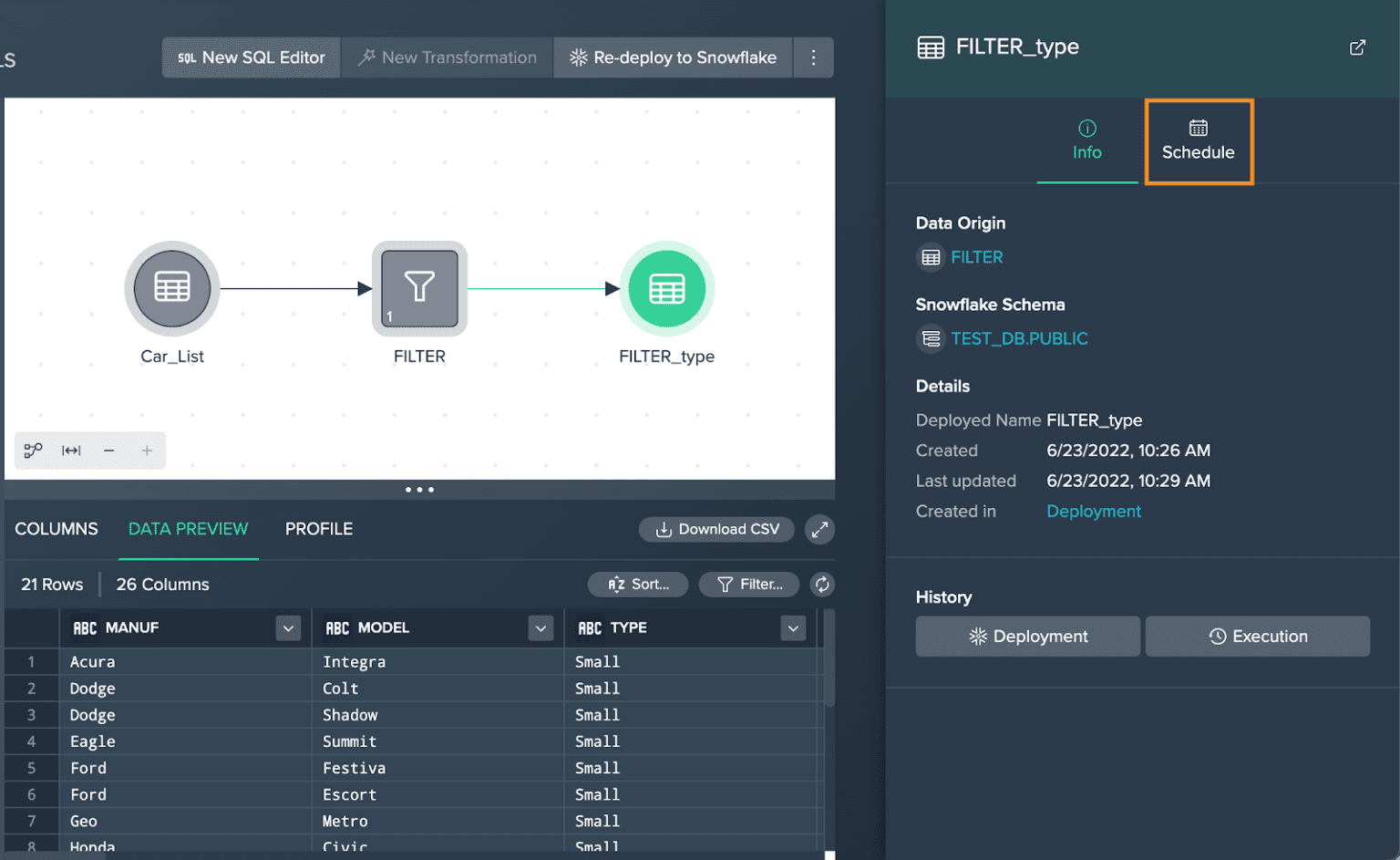Expand the data preview to fullscreen
Screen dimensions: 1400x860
click(818, 529)
